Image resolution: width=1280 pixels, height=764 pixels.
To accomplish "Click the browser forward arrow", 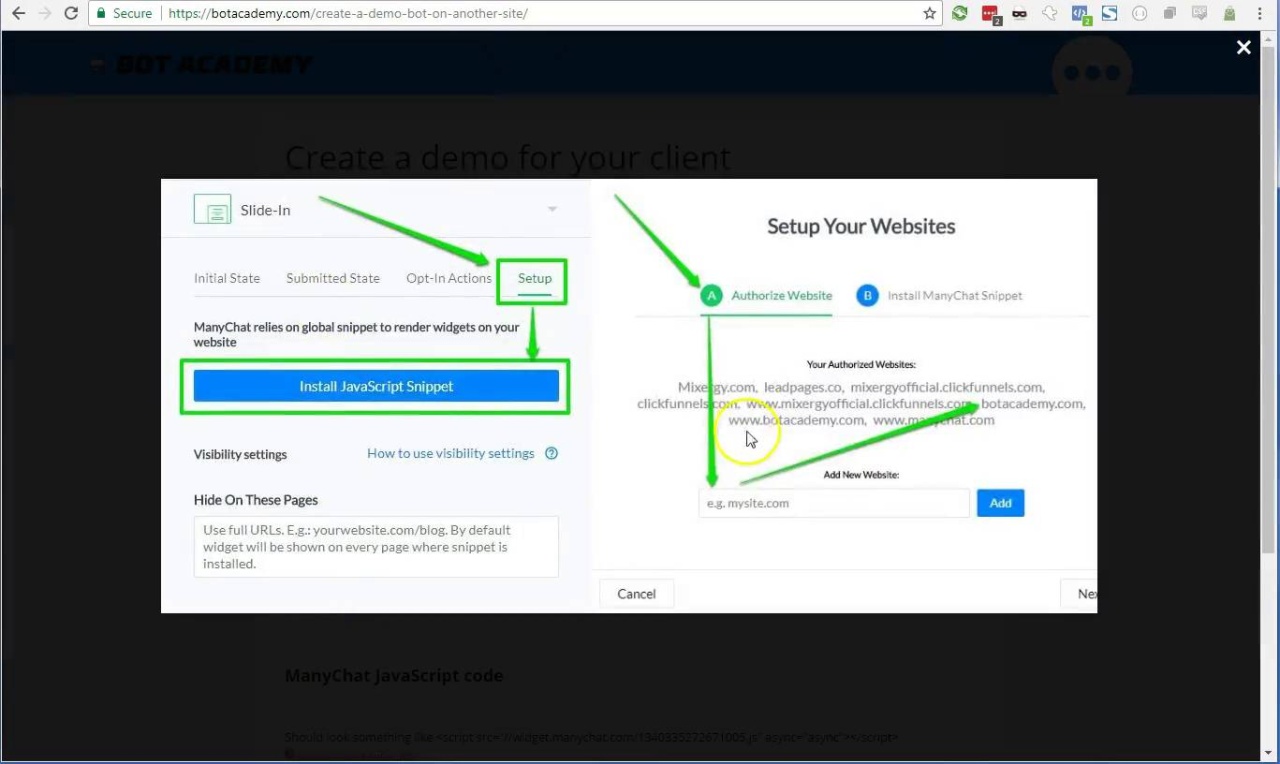I will 44,14.
